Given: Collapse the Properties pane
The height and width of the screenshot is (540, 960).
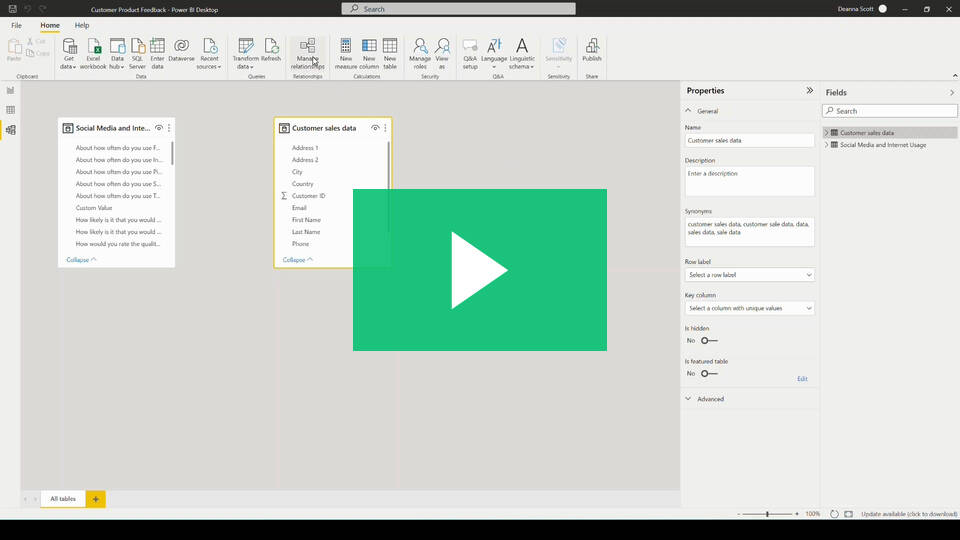Looking at the screenshot, I should pos(809,91).
